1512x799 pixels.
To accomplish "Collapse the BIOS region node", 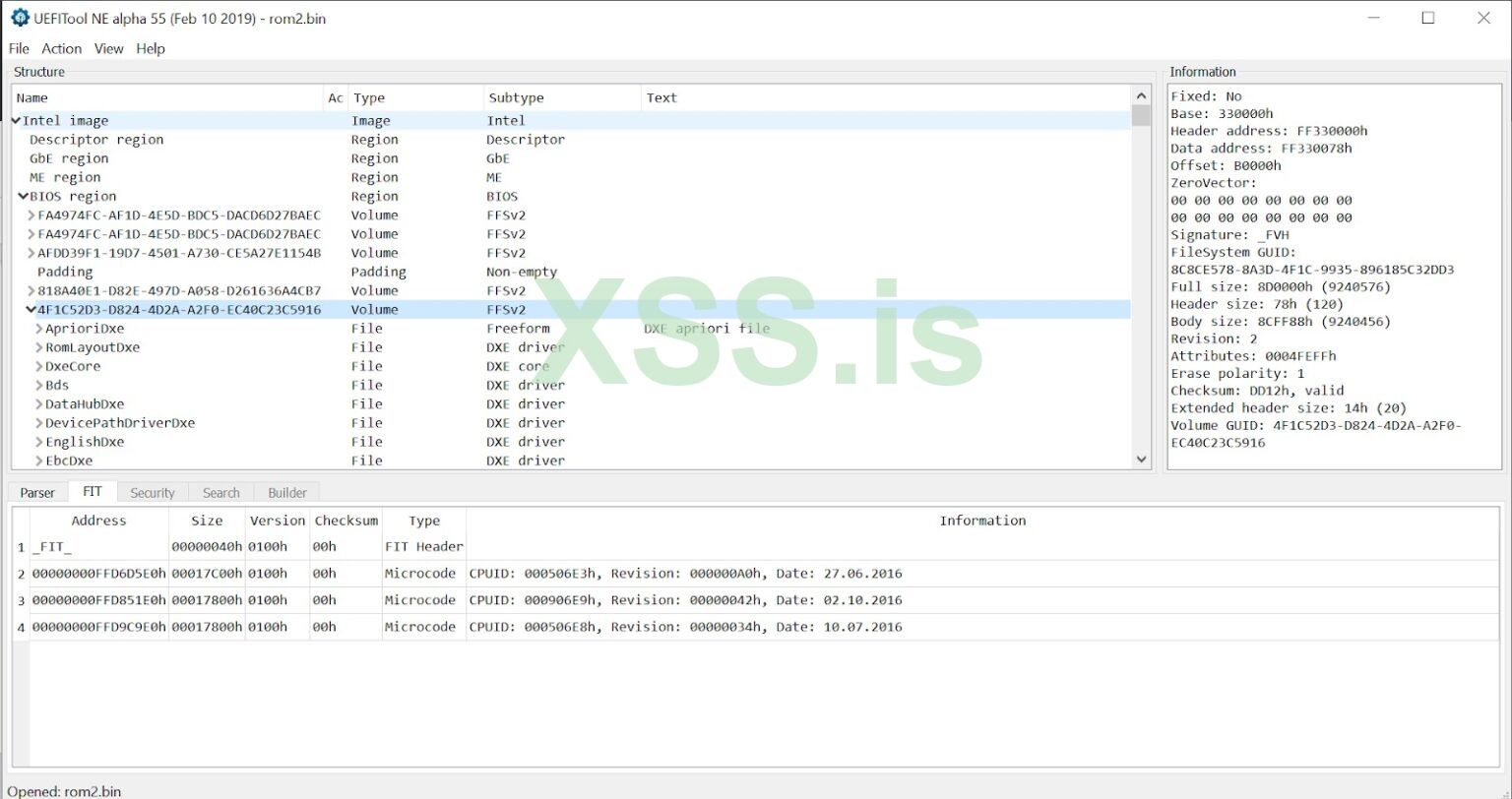I will coord(24,197).
